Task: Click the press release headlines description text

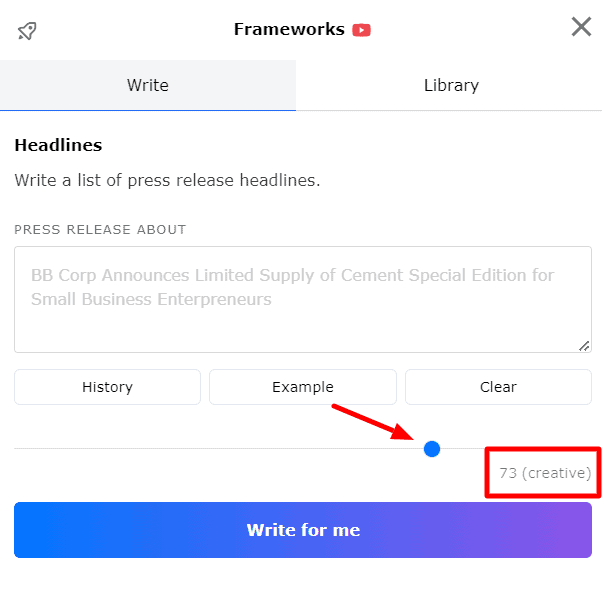Action: [x=167, y=181]
